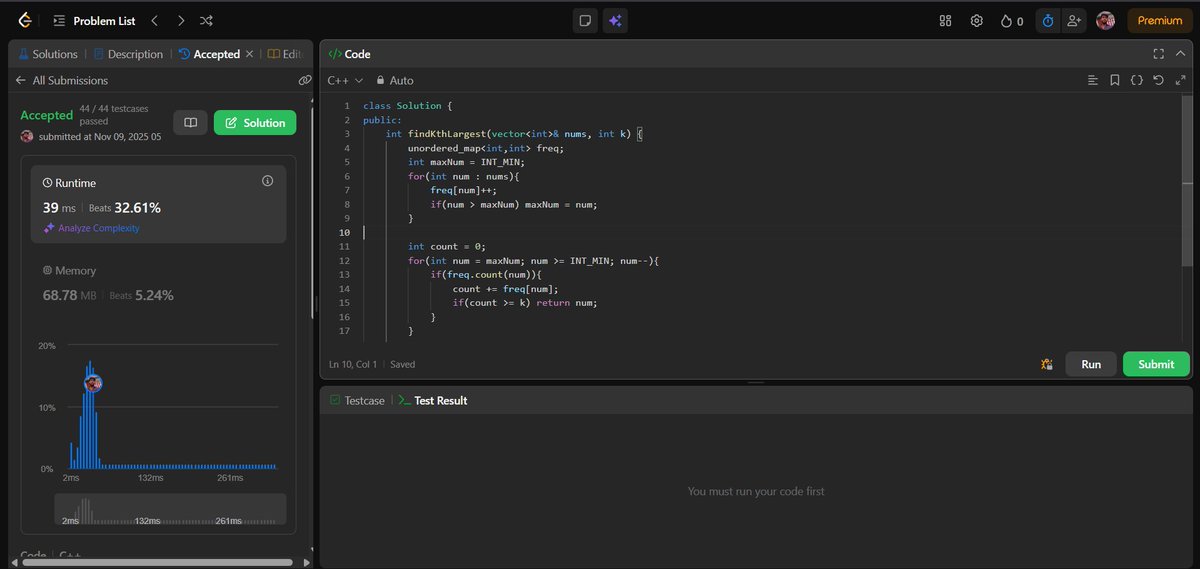Open the book notes button beside Solution

click(190, 123)
